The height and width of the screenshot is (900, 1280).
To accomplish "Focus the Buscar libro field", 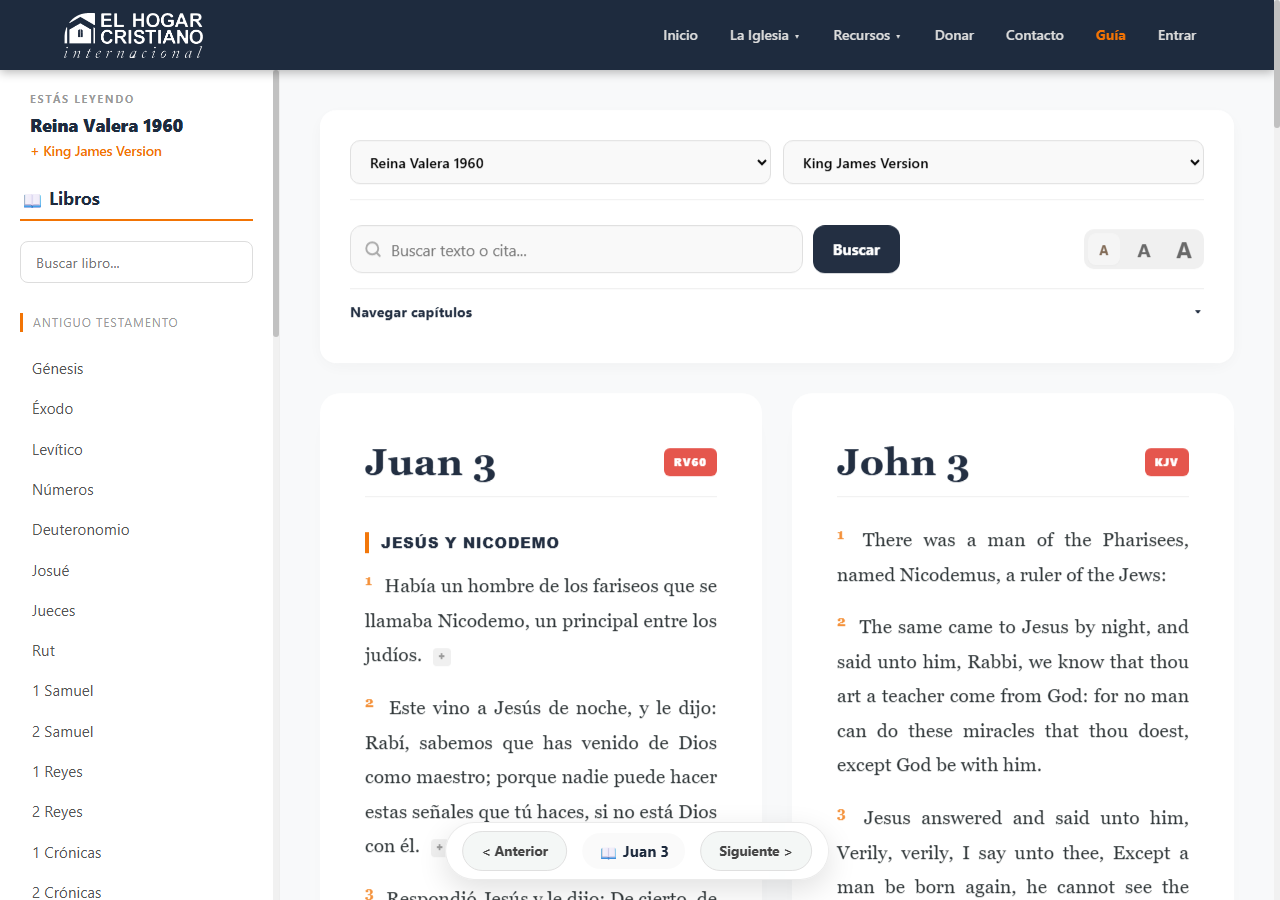I will (x=136, y=262).
